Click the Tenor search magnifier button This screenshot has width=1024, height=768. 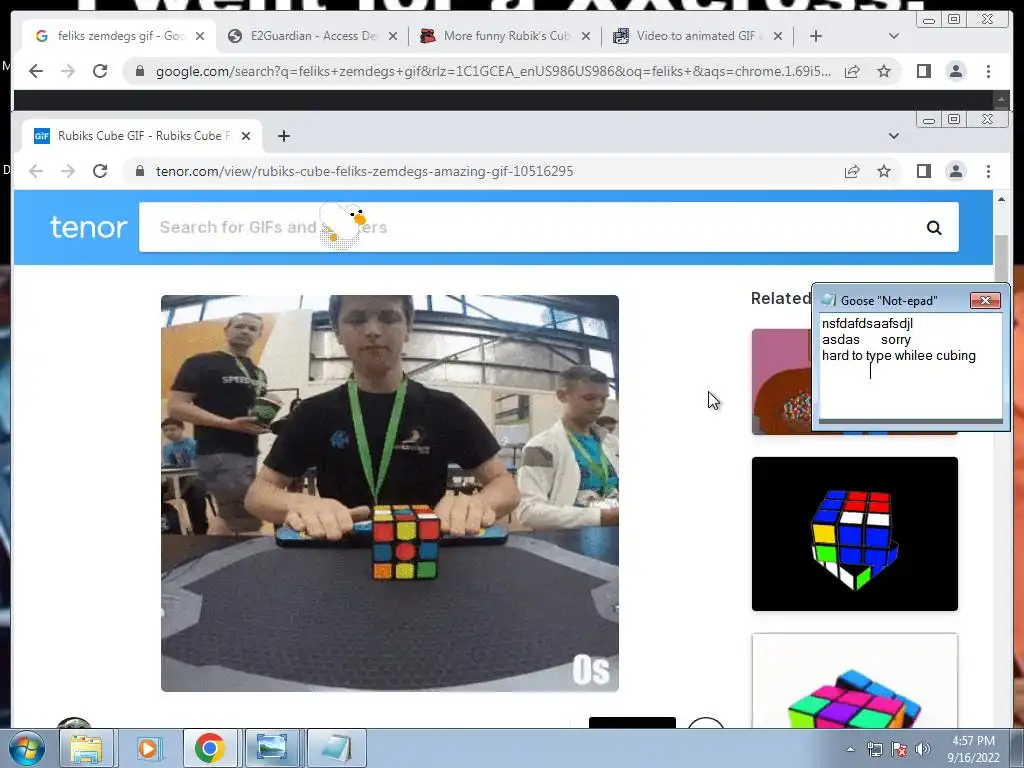(934, 227)
